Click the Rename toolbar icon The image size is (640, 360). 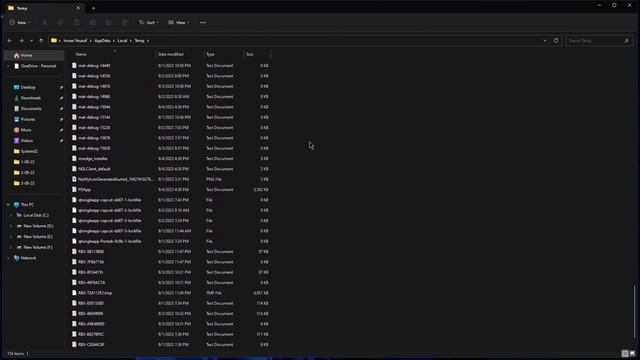[93, 22]
